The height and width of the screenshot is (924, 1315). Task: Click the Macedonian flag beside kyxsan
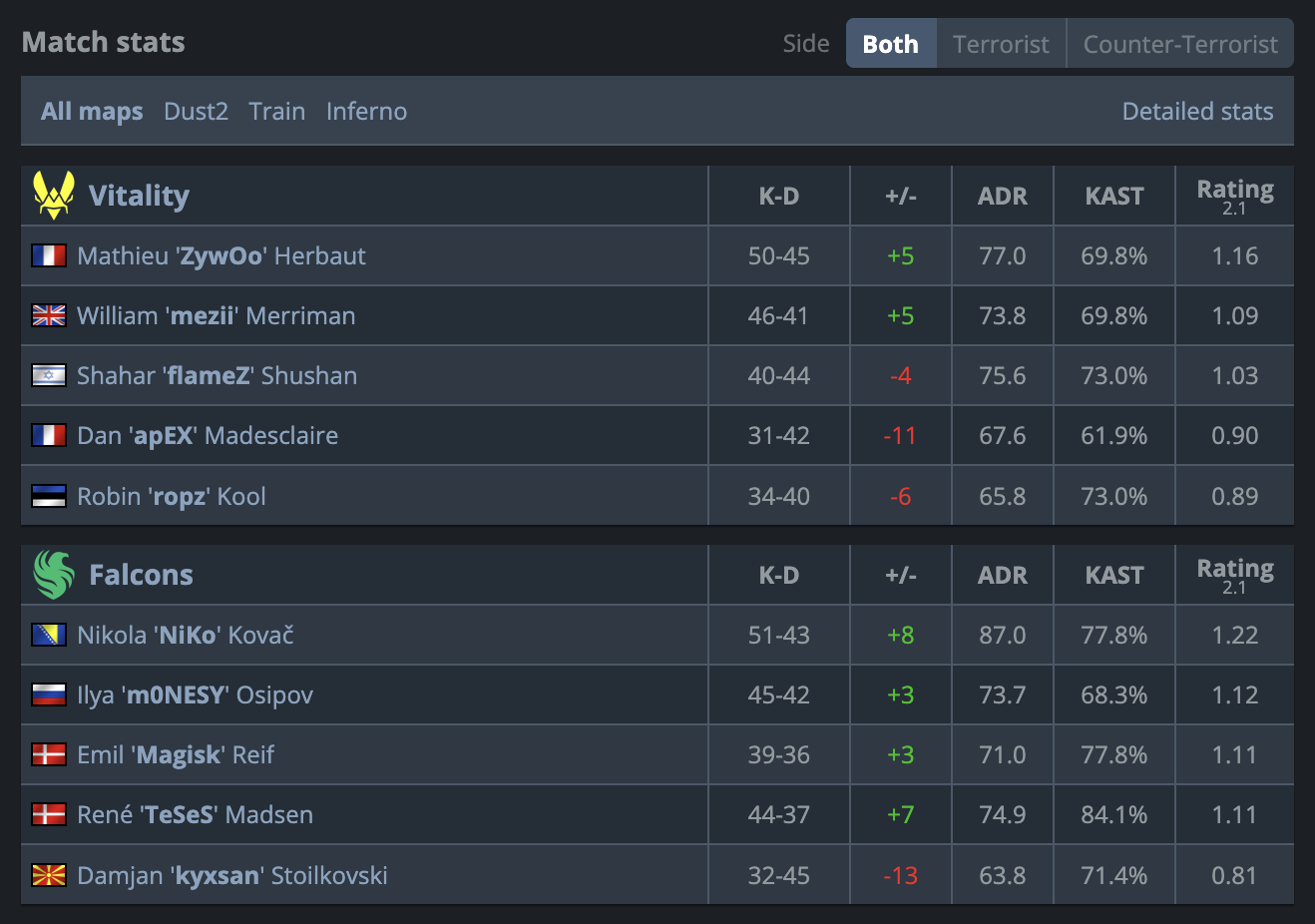49,875
